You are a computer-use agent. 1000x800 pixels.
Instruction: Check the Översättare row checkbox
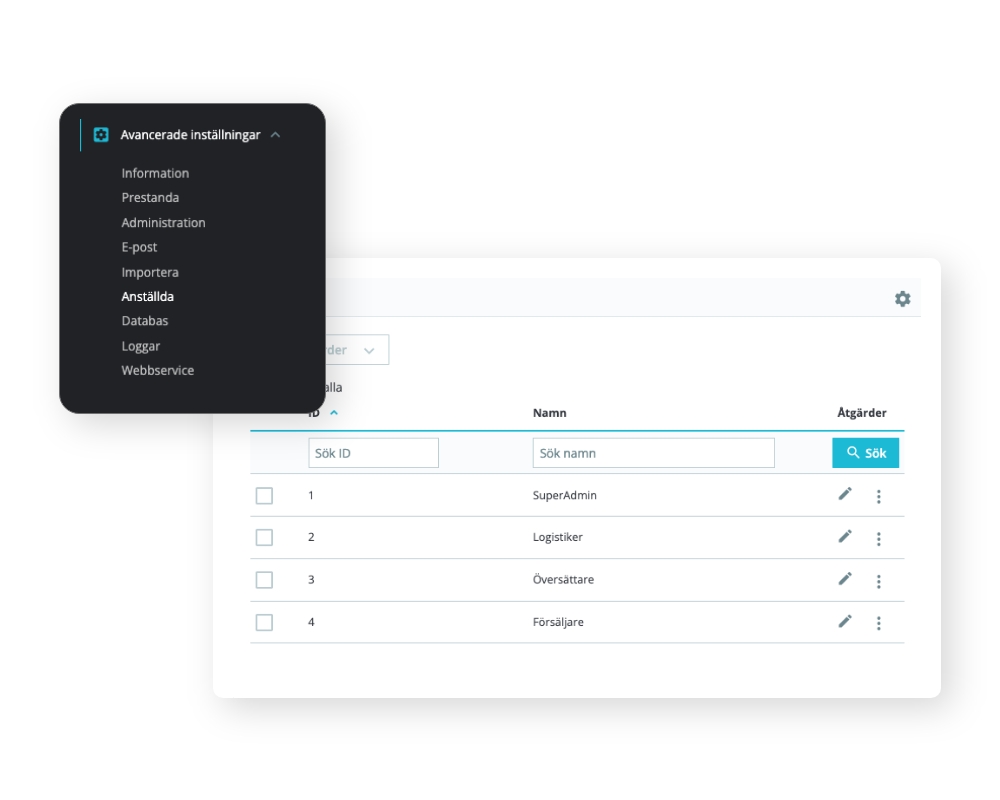(x=264, y=580)
